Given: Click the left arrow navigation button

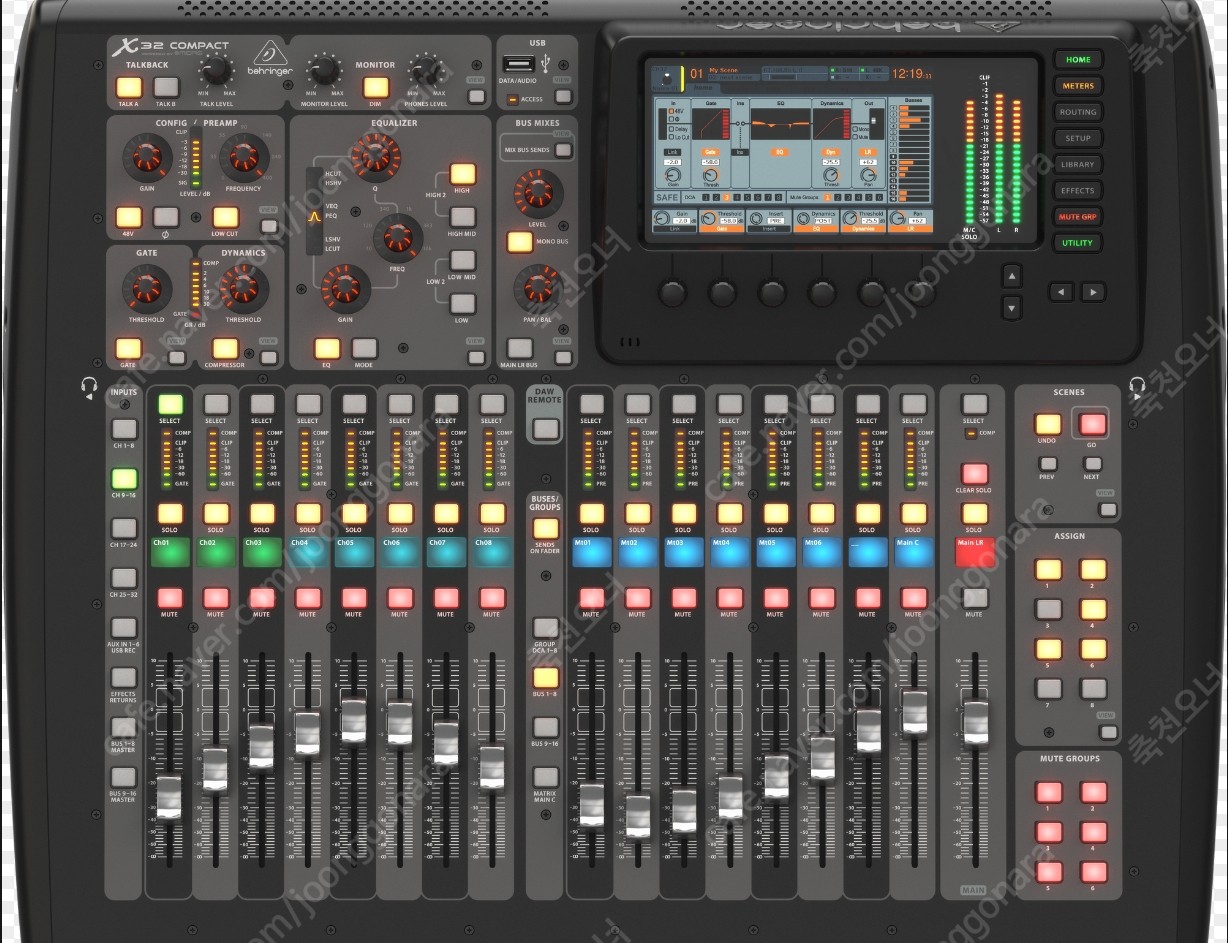Looking at the screenshot, I should tap(1061, 292).
